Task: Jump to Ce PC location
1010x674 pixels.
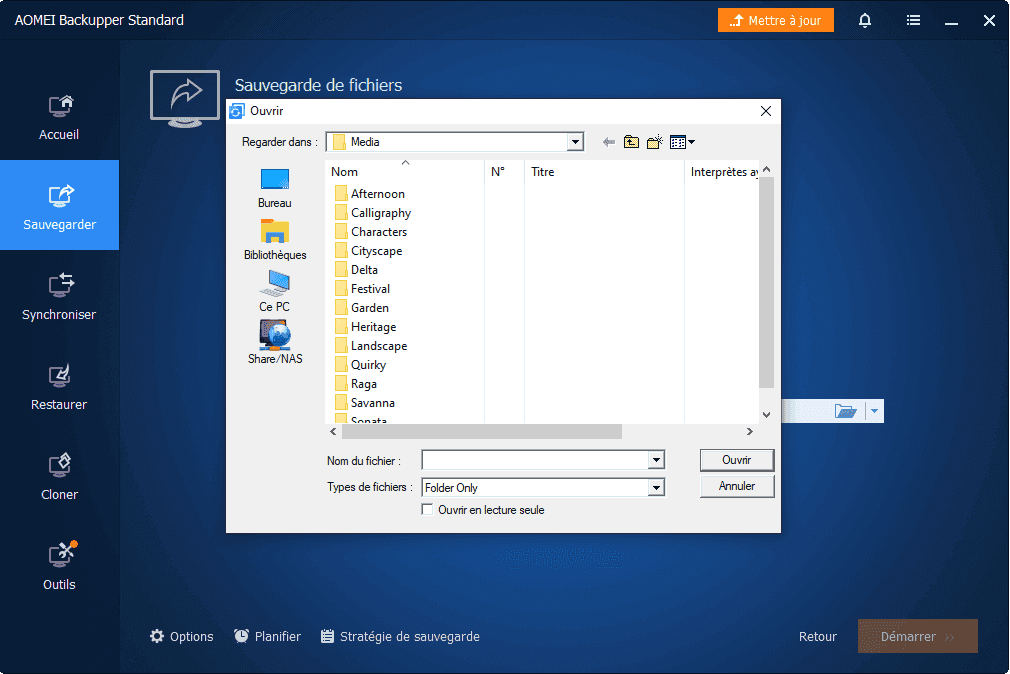Action: pyautogui.click(x=275, y=292)
